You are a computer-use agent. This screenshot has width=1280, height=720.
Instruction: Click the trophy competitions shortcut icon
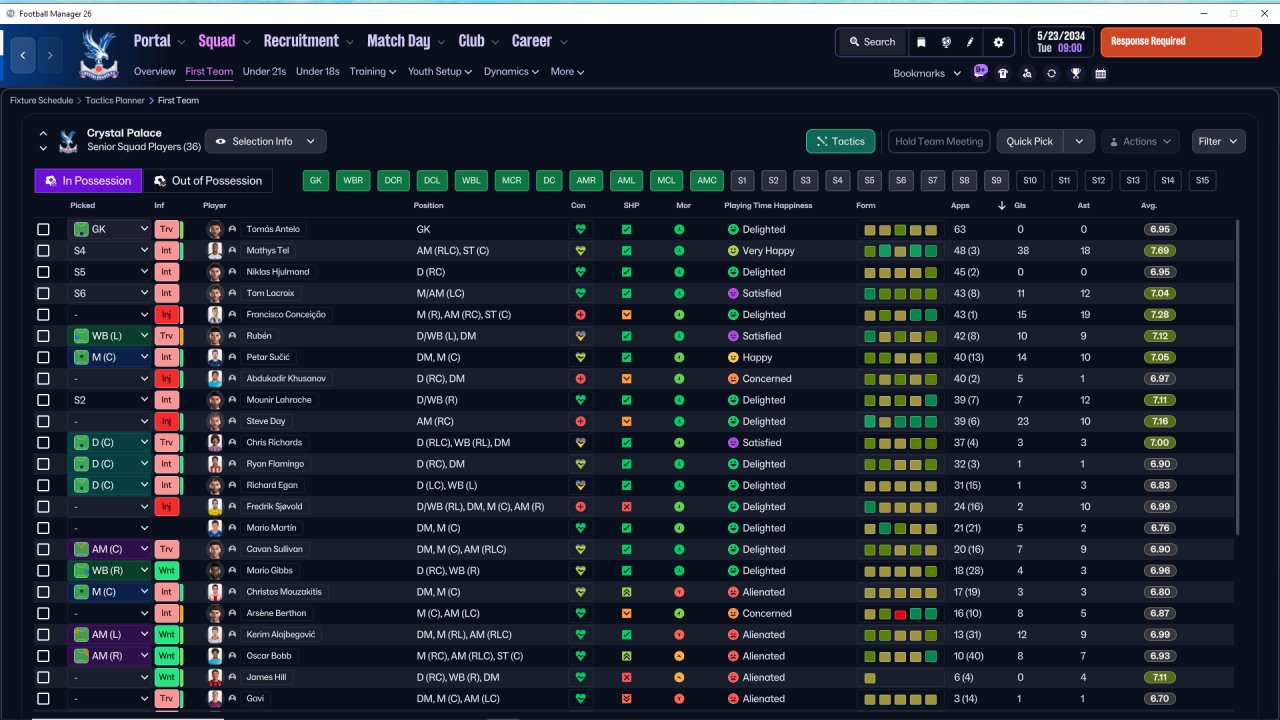click(x=1076, y=73)
